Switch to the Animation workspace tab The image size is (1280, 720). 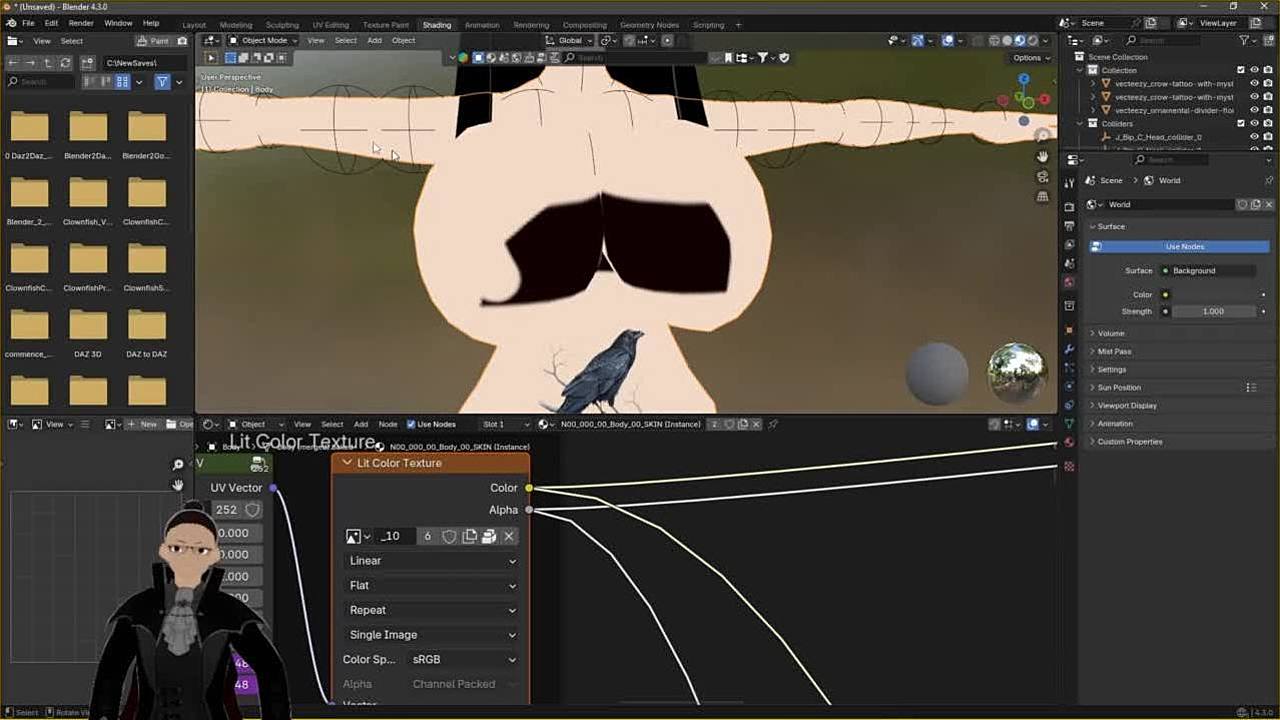coord(481,25)
